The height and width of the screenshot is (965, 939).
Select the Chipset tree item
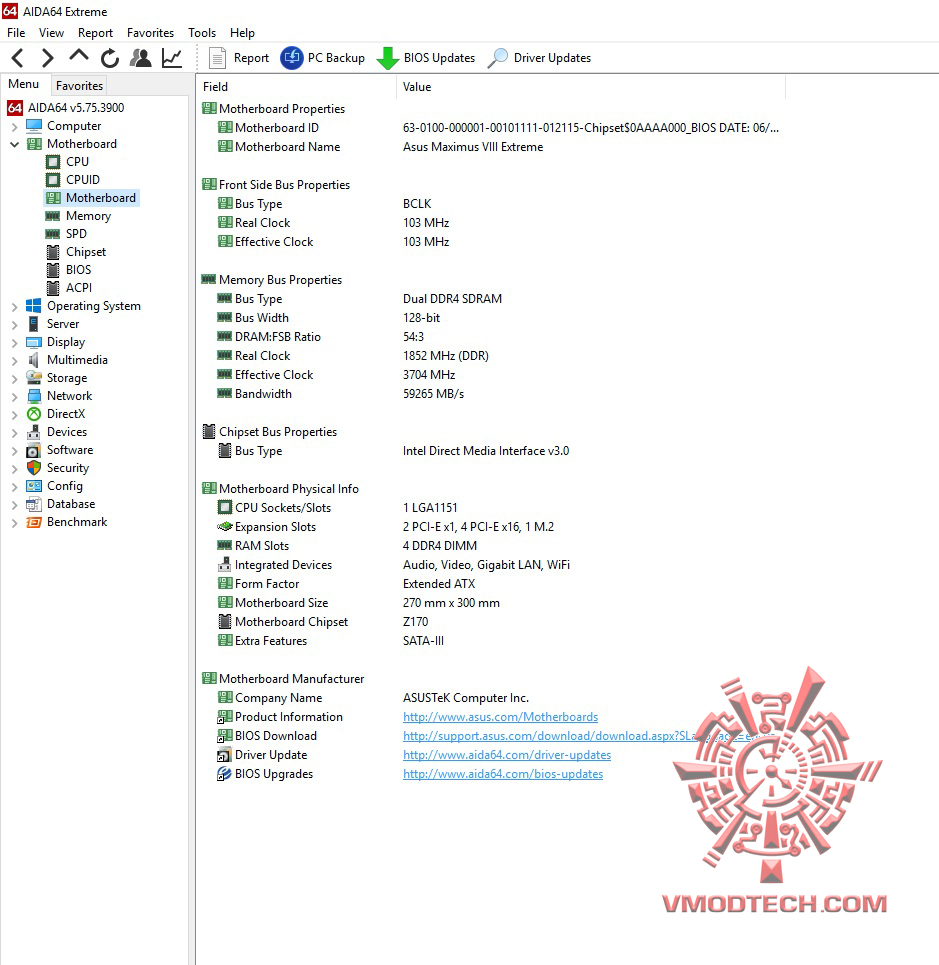[x=86, y=252]
